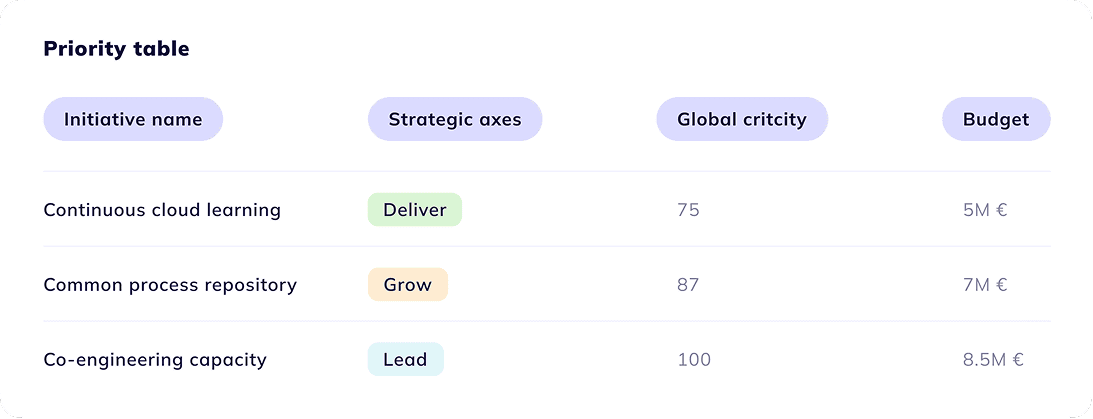Click the Priority table title
The height and width of the screenshot is (419, 1093).
pos(116,49)
